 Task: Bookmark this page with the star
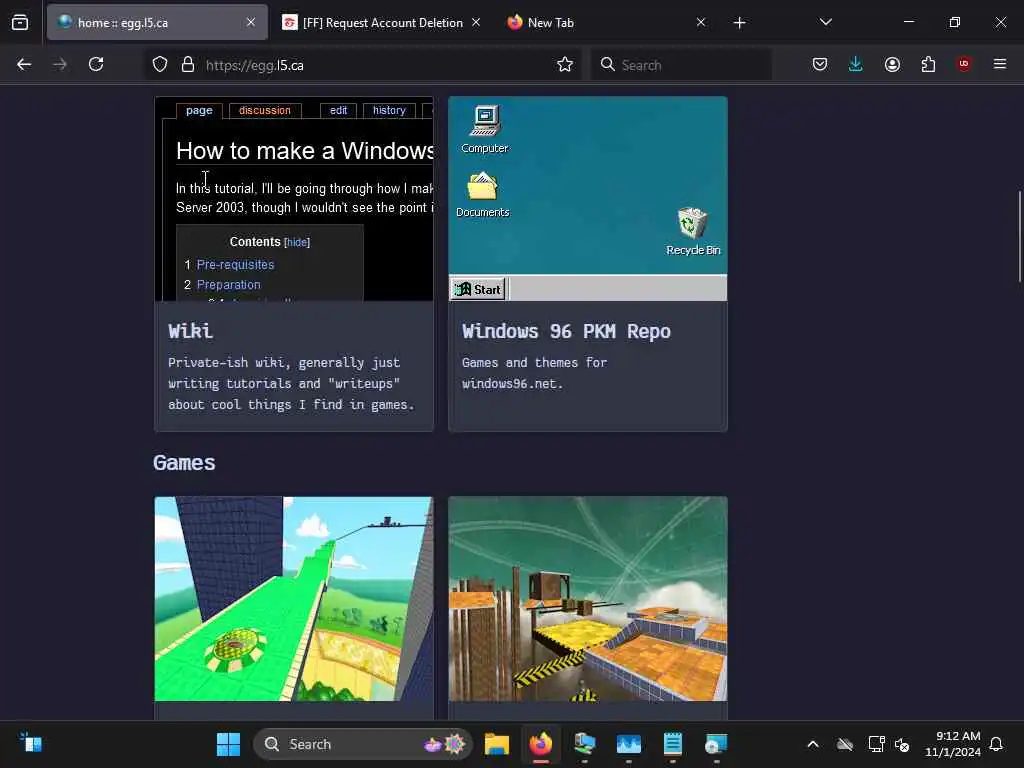[x=565, y=65]
